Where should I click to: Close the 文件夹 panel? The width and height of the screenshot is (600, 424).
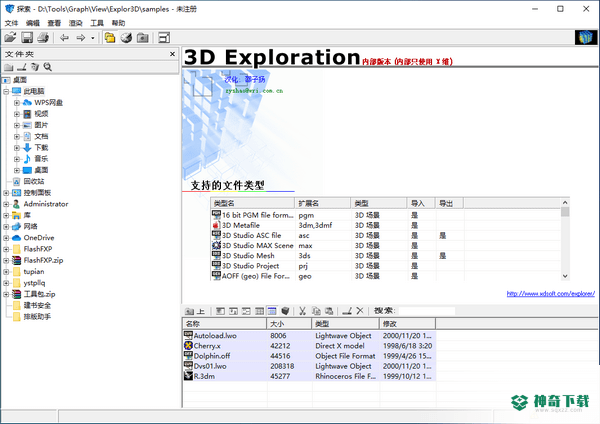[173, 54]
